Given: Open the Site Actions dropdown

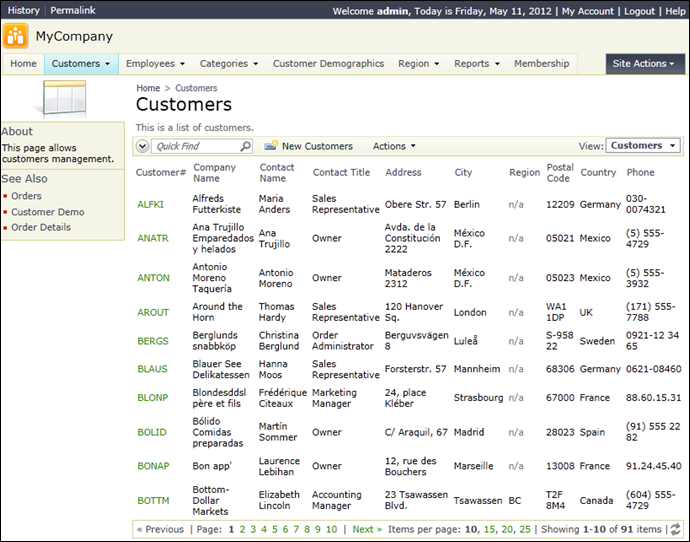Looking at the screenshot, I should point(645,63).
